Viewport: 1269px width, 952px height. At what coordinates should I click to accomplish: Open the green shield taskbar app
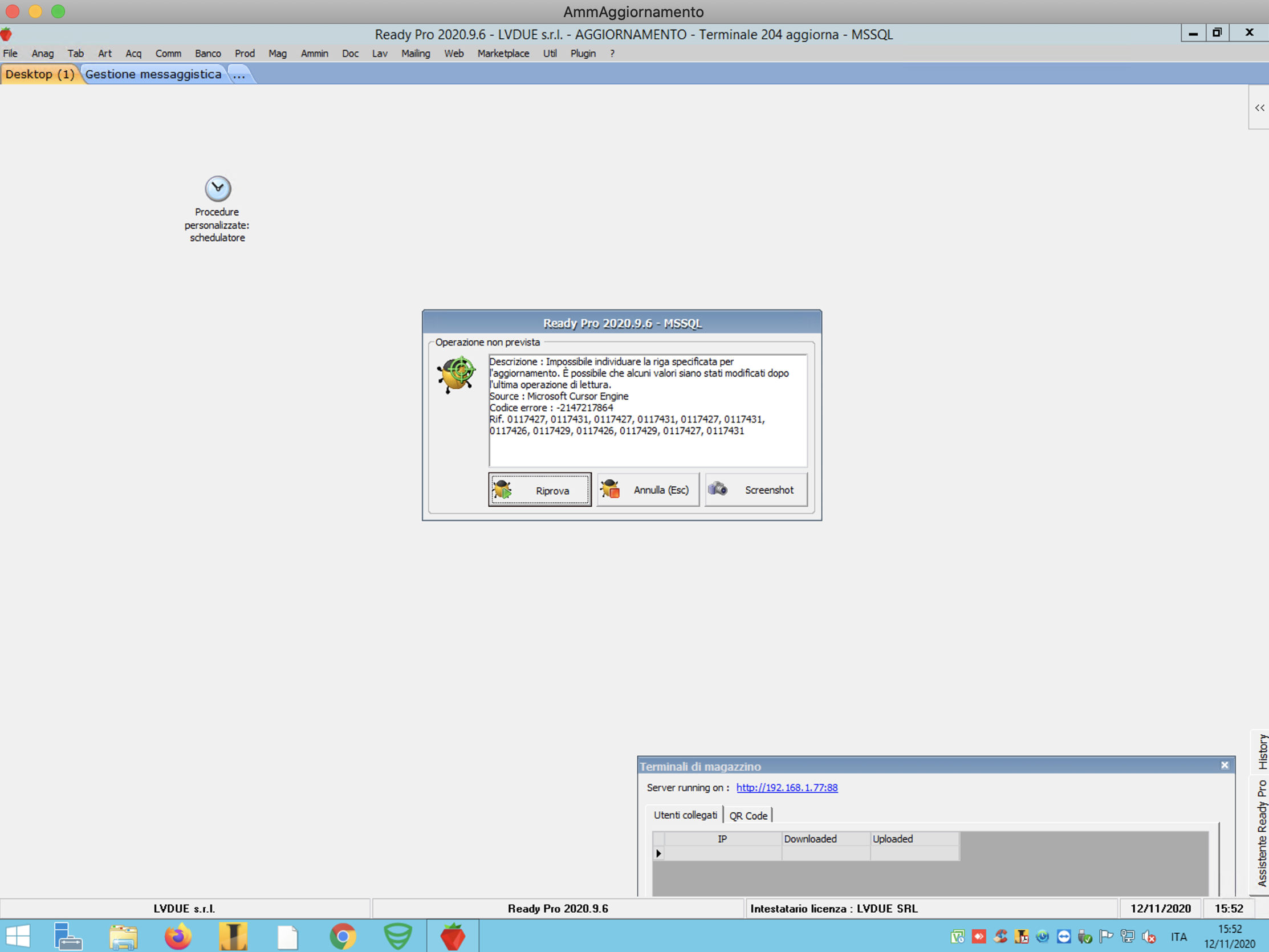(397, 937)
